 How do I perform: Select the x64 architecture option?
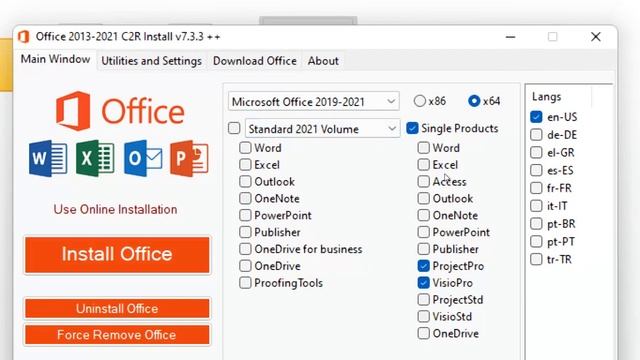(484, 101)
